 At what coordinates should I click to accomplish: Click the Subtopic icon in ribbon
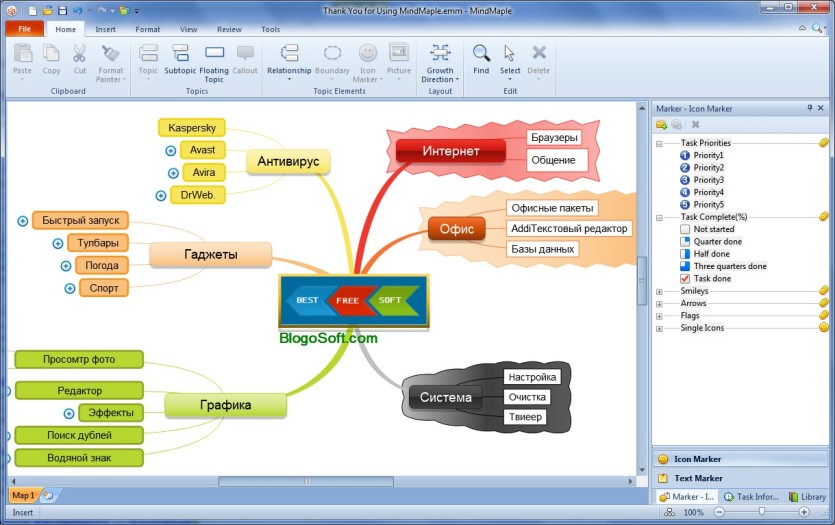coord(180,53)
